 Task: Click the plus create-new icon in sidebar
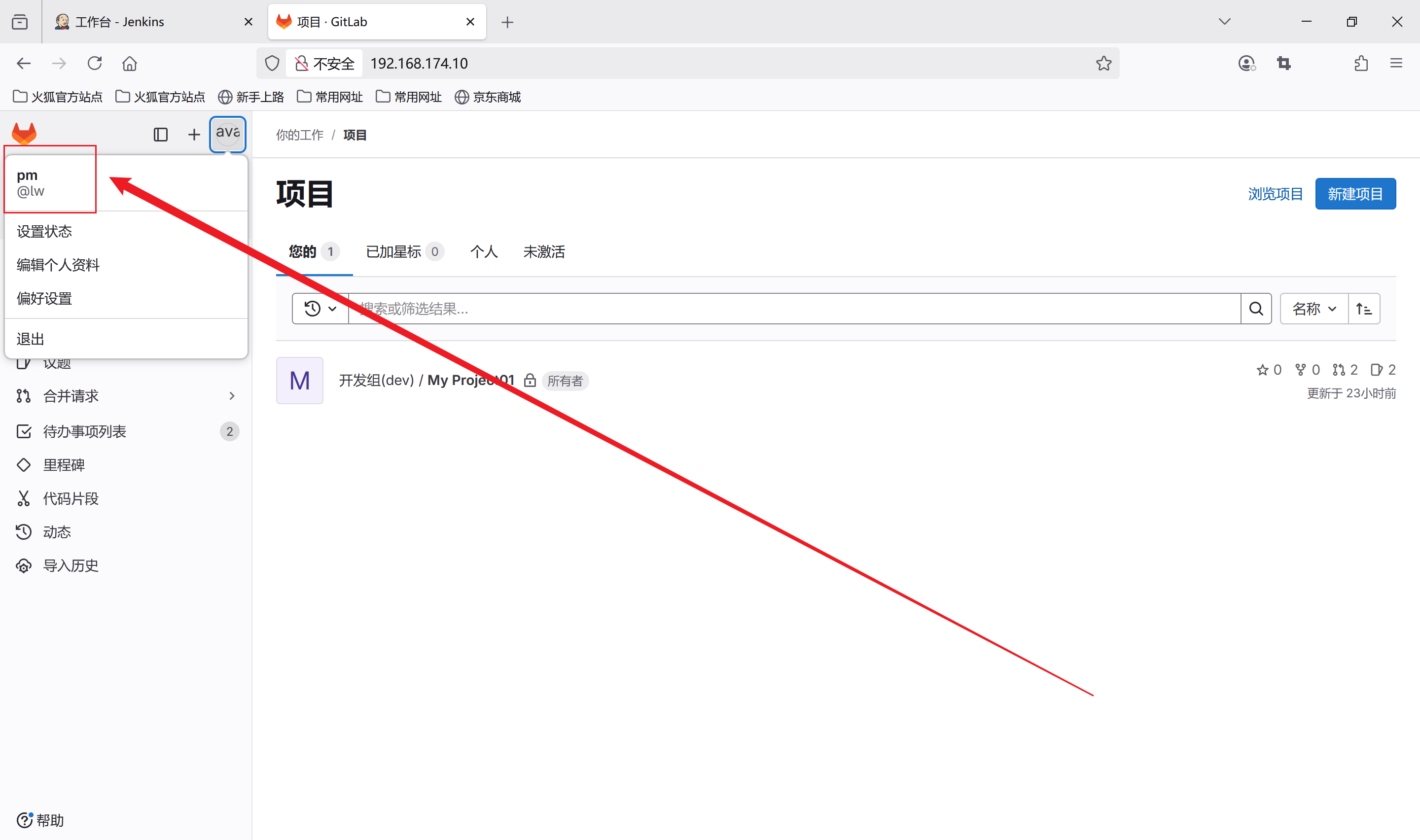click(194, 135)
